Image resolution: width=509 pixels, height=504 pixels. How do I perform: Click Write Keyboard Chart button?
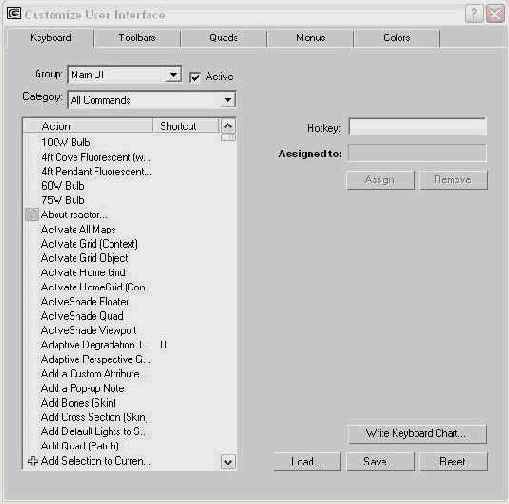417,434
